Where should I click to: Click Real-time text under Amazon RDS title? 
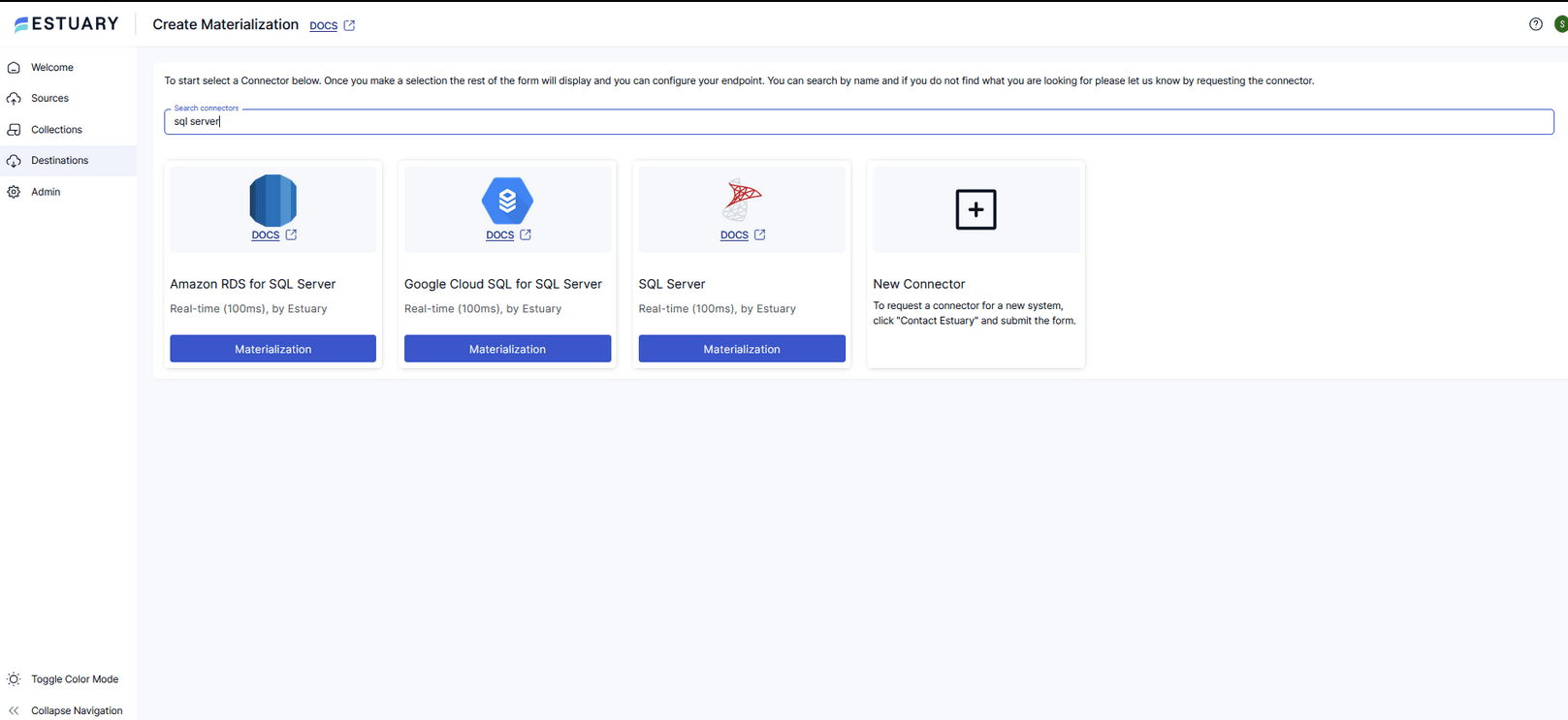coord(248,309)
